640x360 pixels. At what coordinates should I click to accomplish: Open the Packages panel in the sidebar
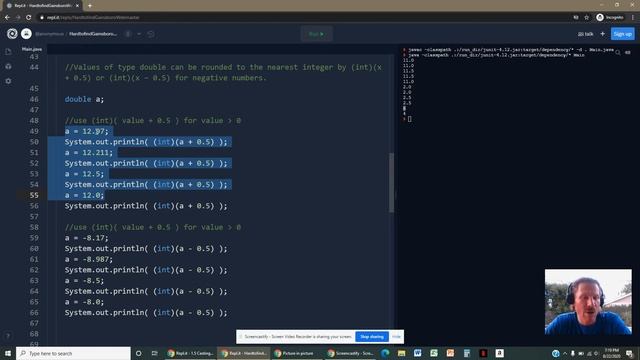pyautogui.click(x=8, y=66)
